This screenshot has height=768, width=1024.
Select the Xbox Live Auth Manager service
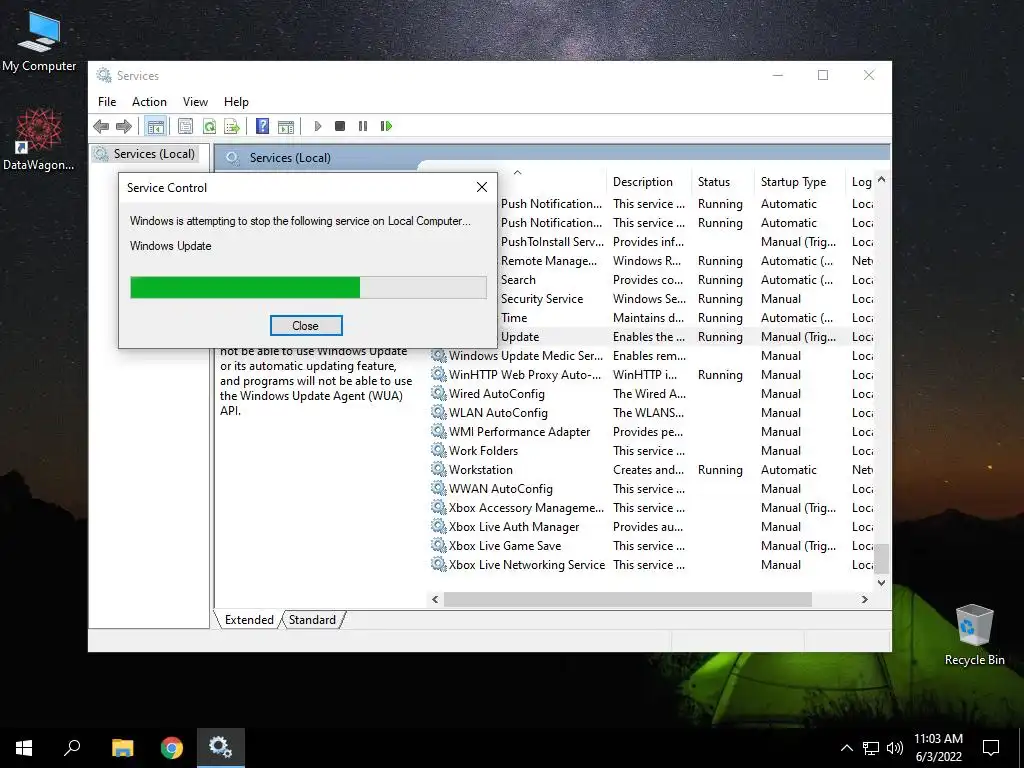pos(514,526)
